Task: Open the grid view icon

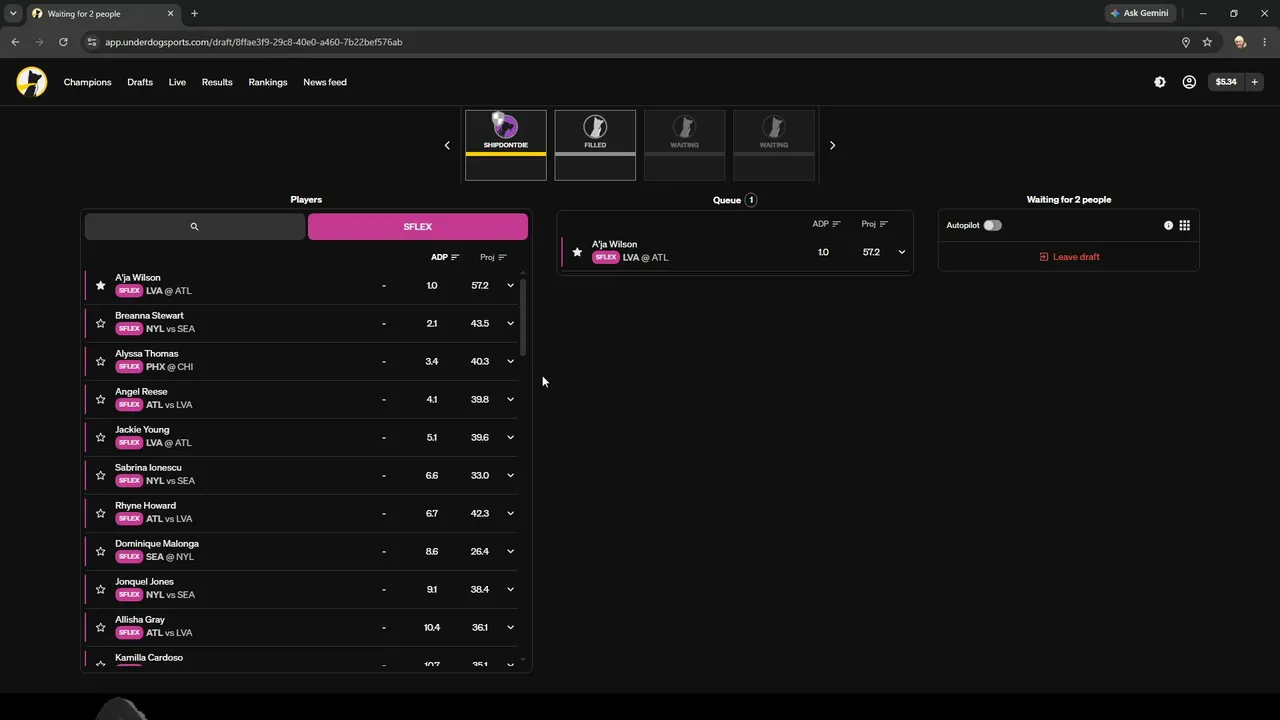Action: point(1184,225)
